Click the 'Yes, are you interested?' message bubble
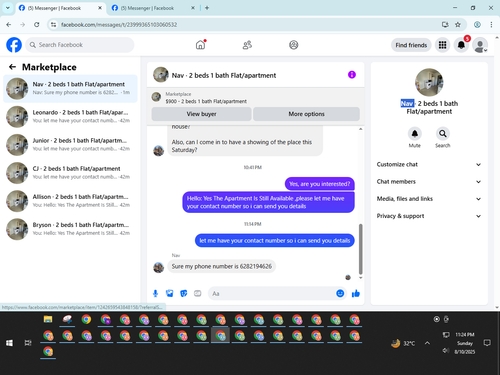Image resolution: width=500 pixels, height=375 pixels. coord(320,184)
